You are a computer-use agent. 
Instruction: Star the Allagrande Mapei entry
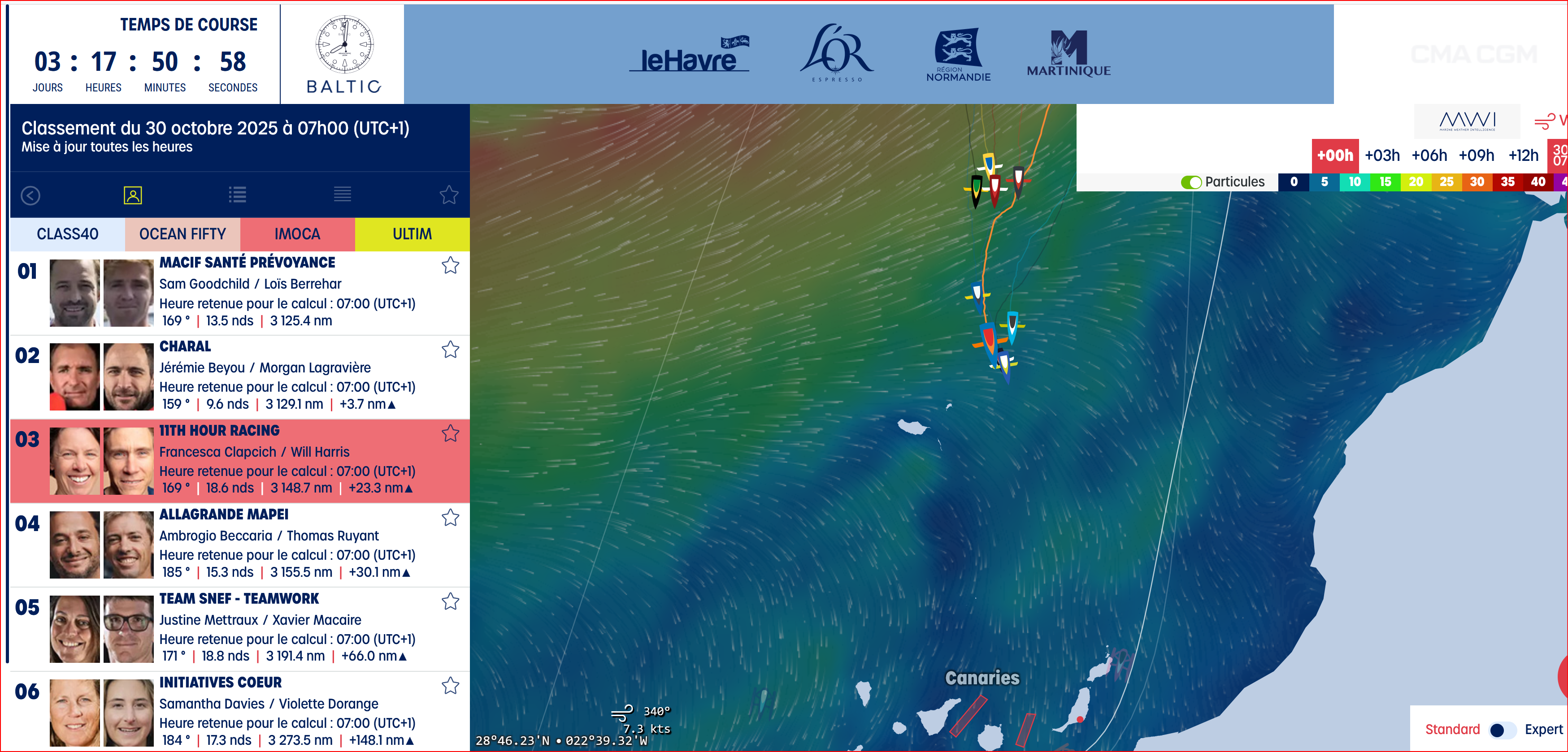(x=450, y=517)
